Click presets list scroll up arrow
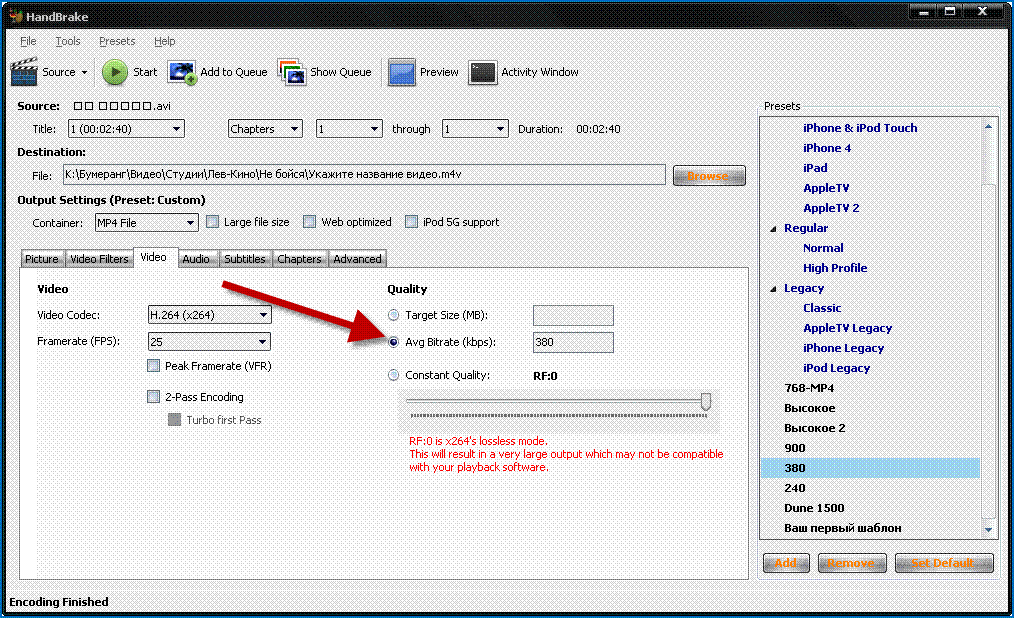The image size is (1014, 618). tap(988, 127)
